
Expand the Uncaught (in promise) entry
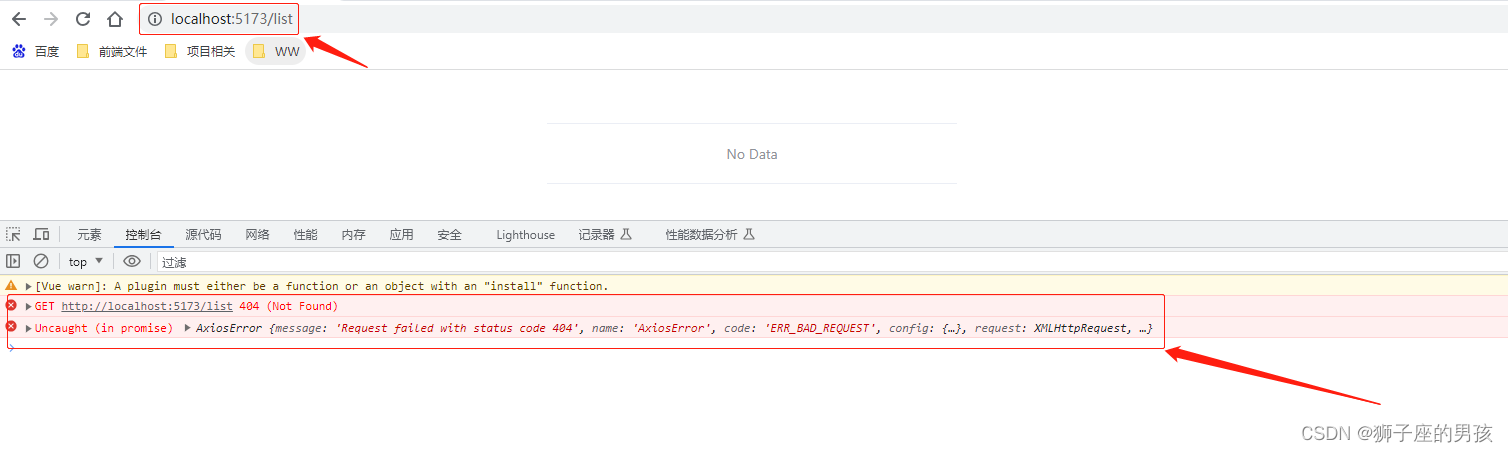coord(28,328)
